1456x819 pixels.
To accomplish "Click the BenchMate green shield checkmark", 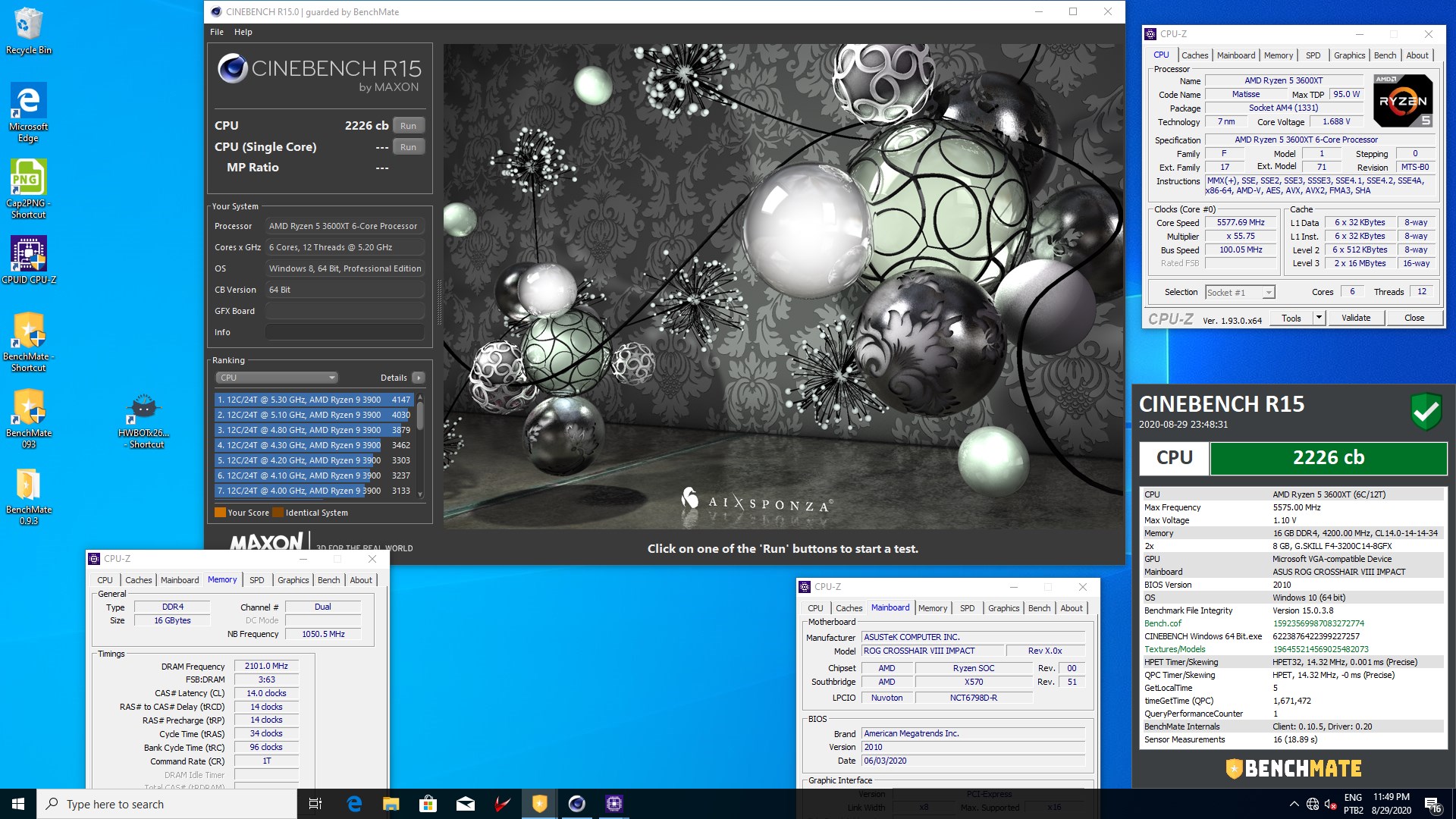I will click(x=1426, y=412).
